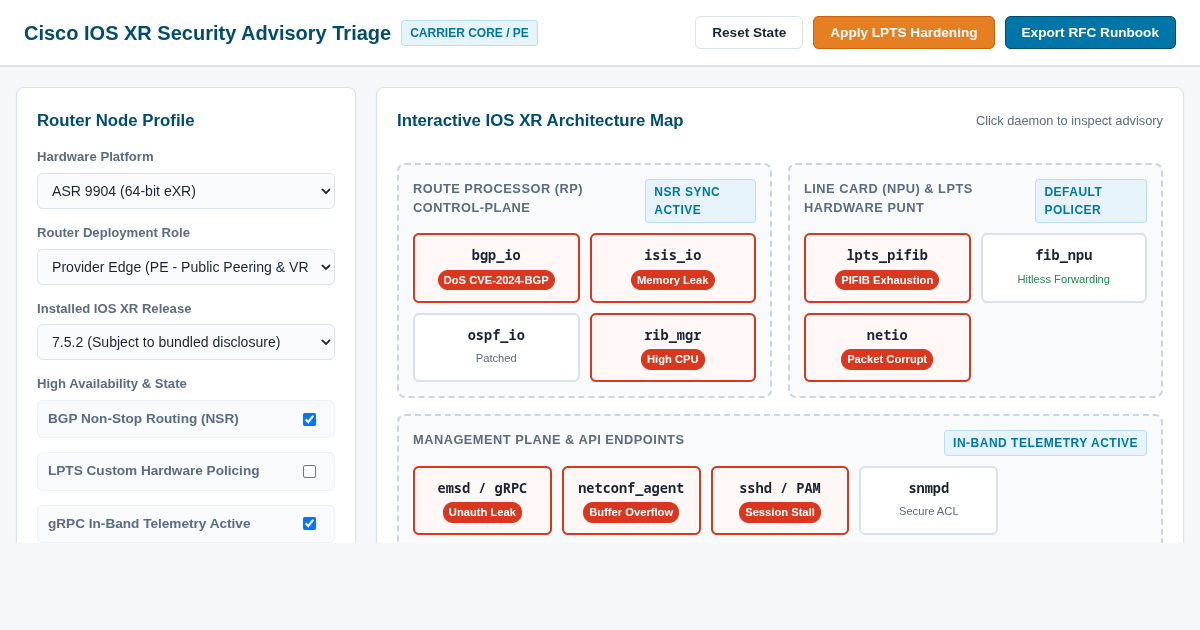
Task: Toggle gRPC In-Band Telemetry Active checkbox
Action: 309,523
